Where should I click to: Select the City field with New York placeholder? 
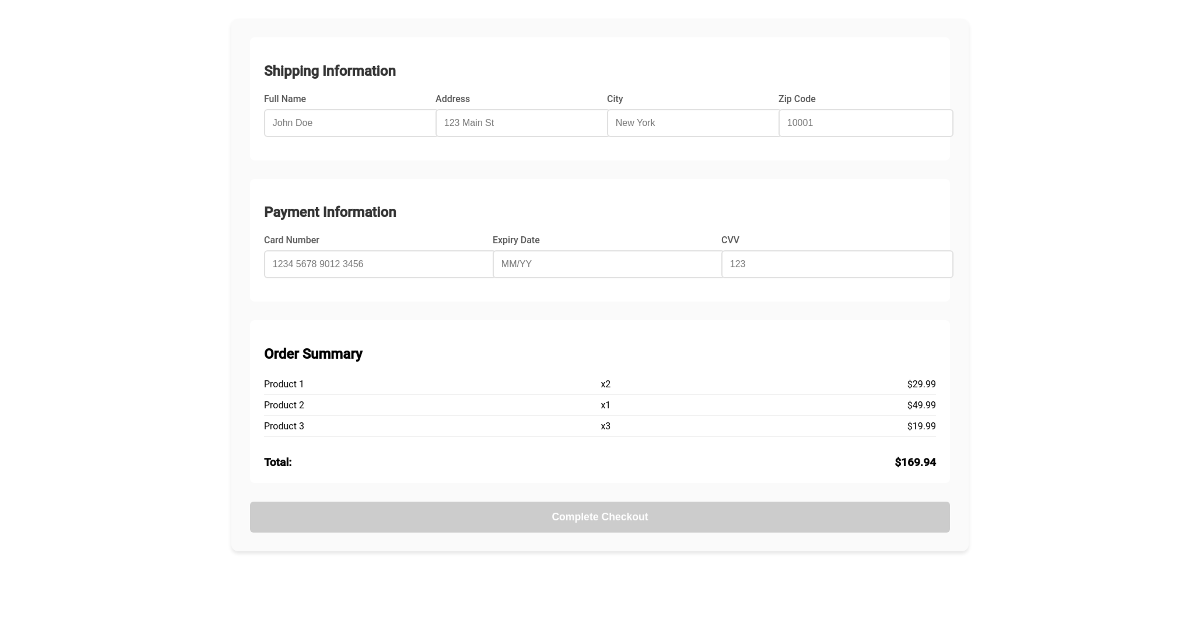(692, 122)
